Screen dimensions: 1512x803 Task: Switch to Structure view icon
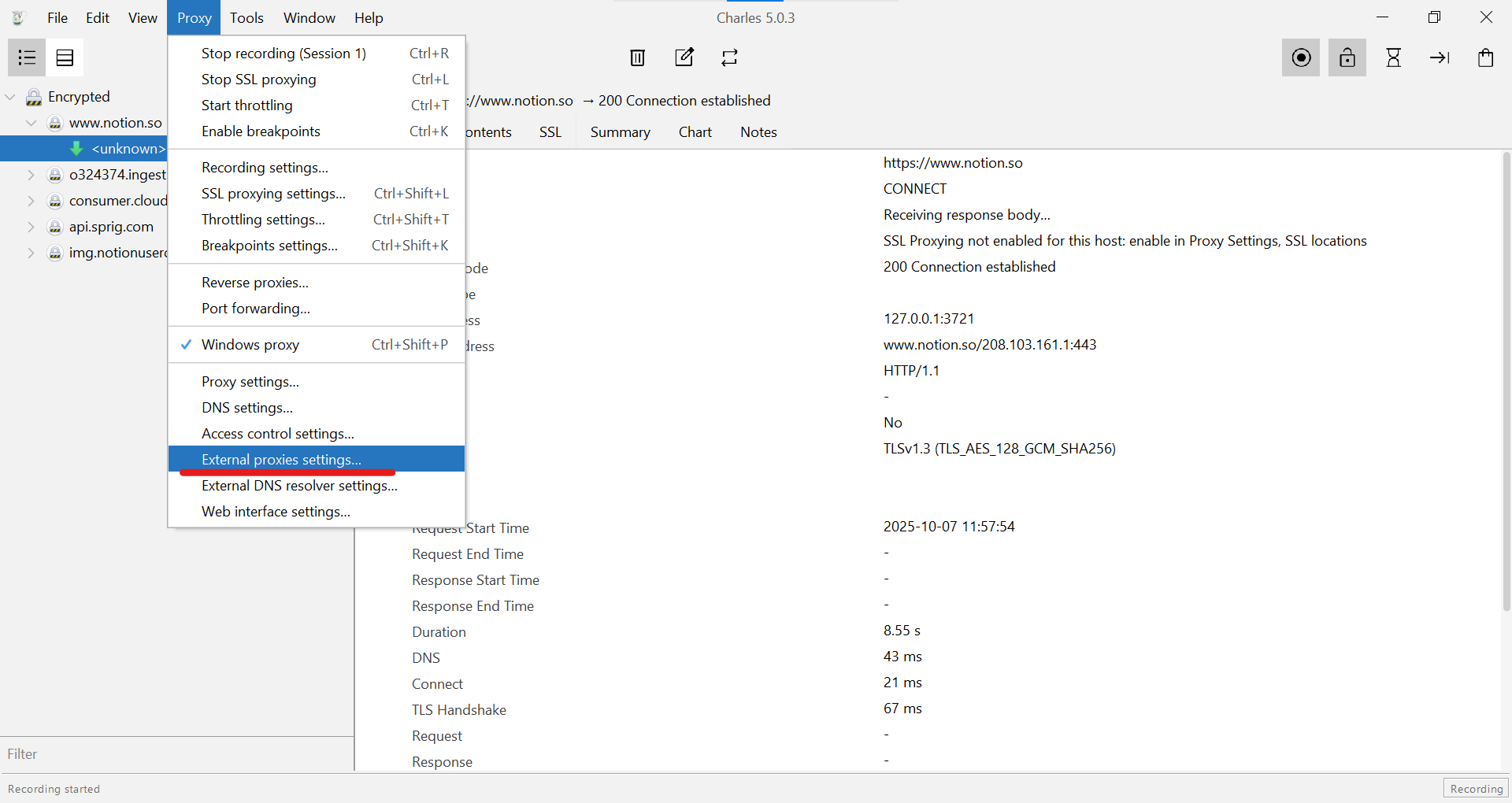pyautogui.click(x=27, y=57)
